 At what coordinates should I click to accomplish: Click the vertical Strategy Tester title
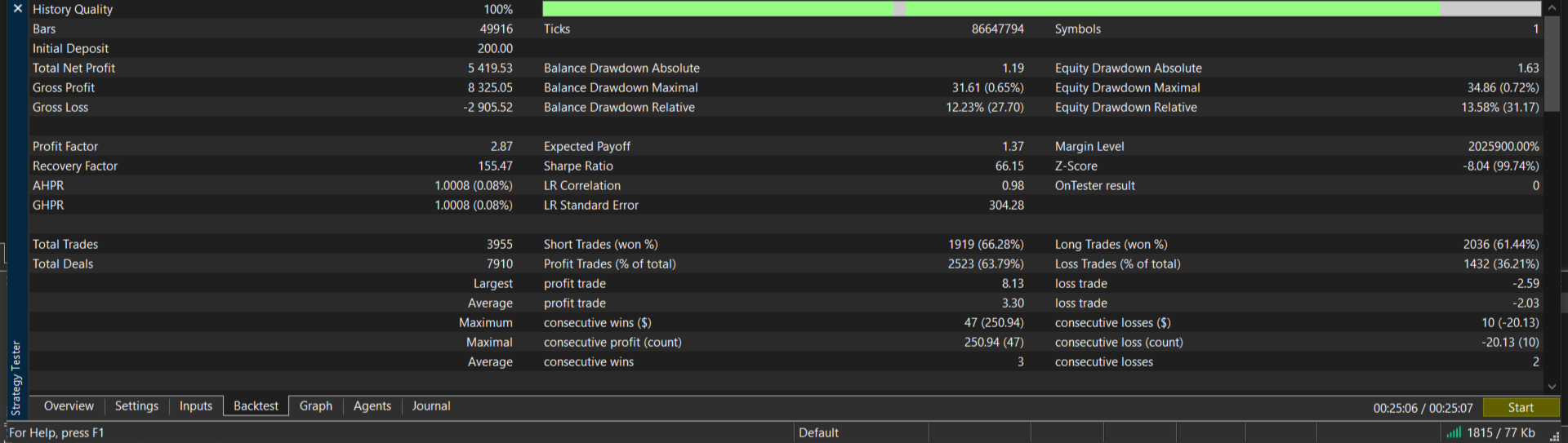click(16, 378)
